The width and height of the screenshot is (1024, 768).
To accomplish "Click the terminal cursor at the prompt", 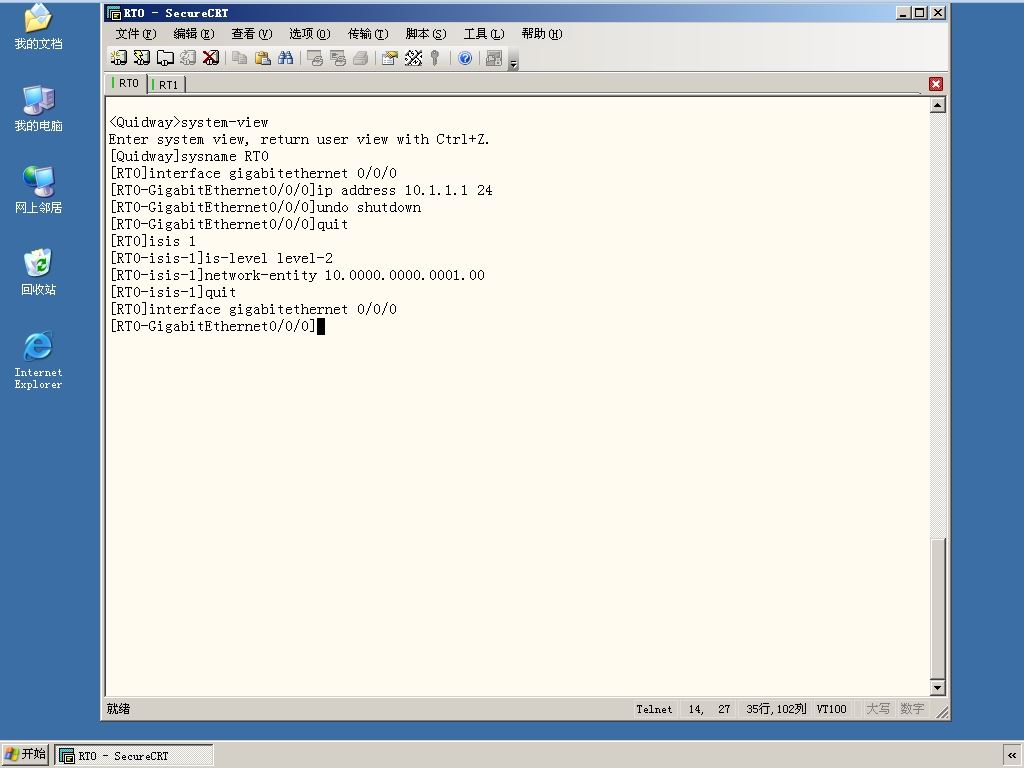I will coord(321,327).
